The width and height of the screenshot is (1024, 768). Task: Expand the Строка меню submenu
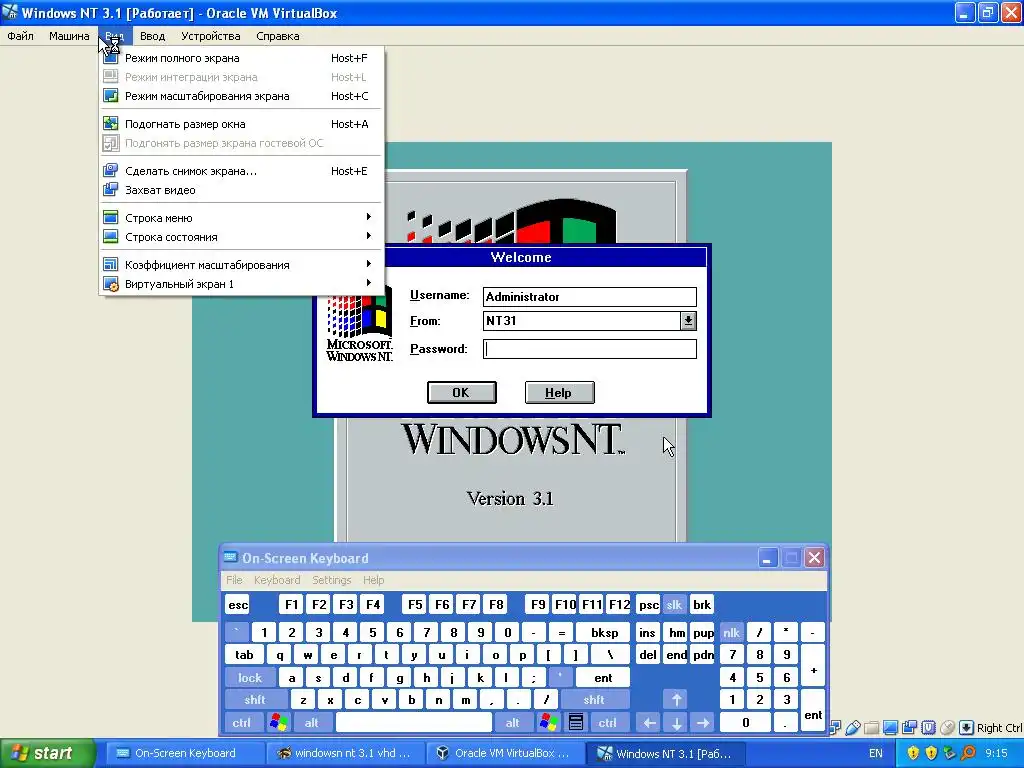coord(369,217)
